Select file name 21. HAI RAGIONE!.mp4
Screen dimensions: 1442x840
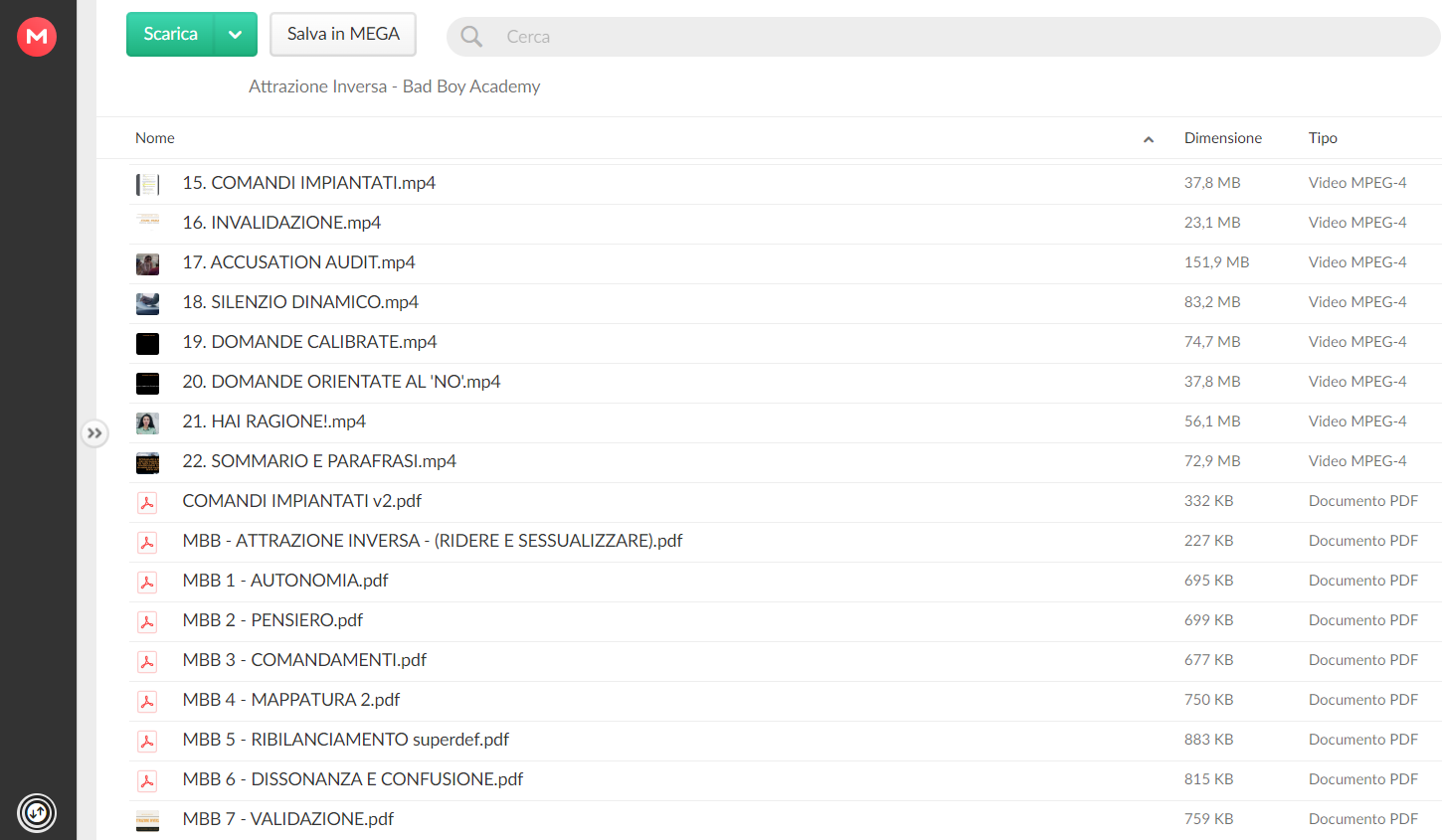tap(274, 421)
